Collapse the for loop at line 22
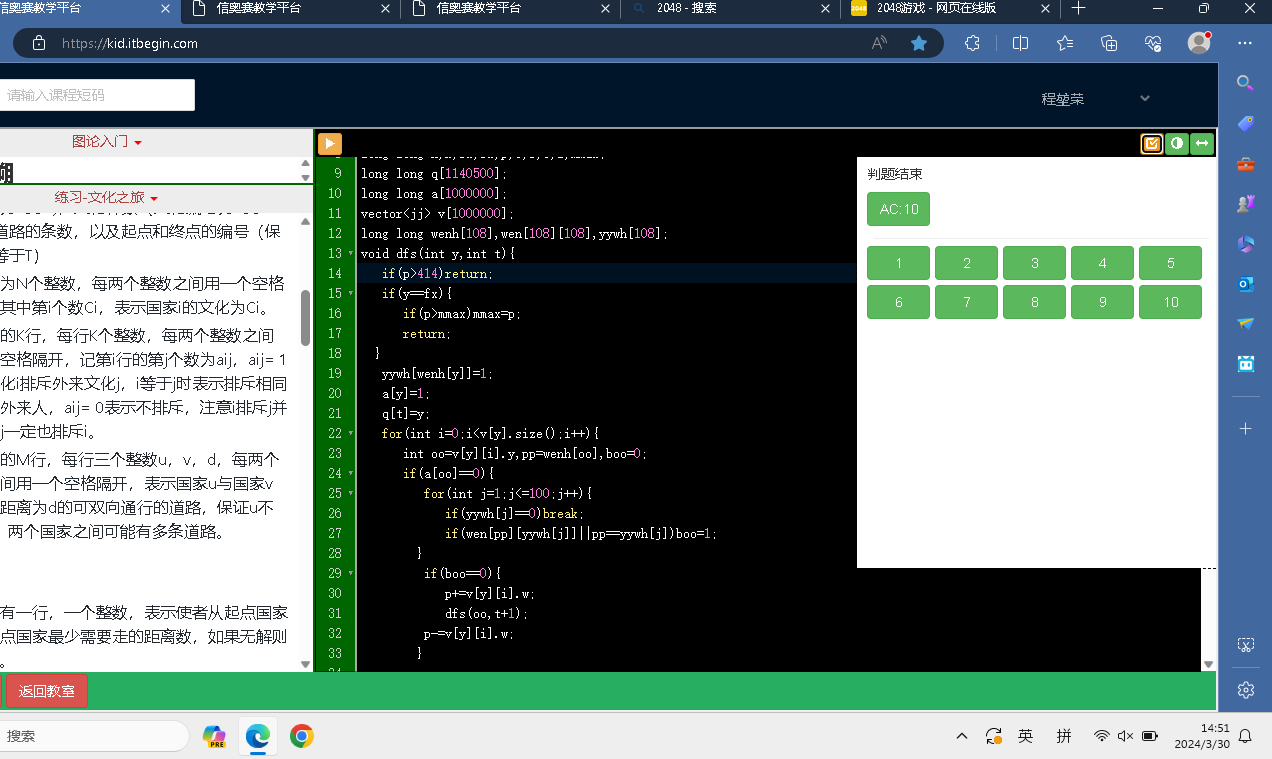Image resolution: width=1272 pixels, height=759 pixels. point(350,434)
